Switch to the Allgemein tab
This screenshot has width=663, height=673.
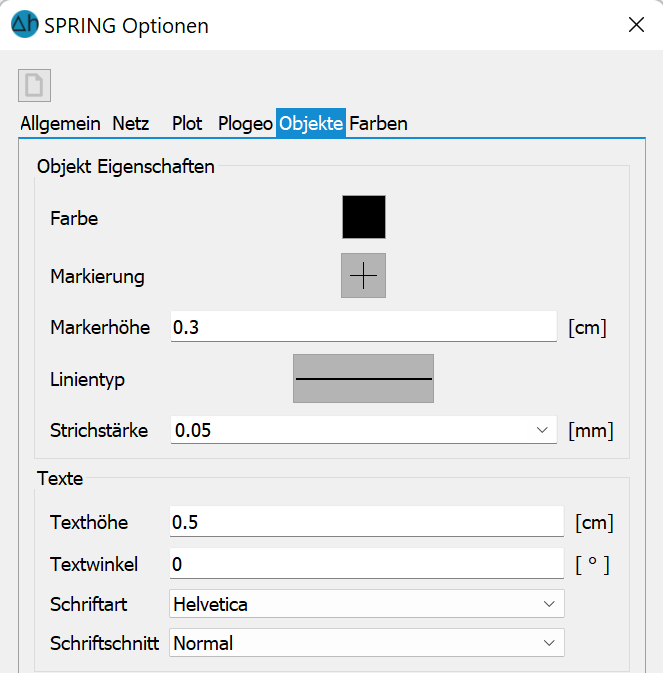point(60,124)
